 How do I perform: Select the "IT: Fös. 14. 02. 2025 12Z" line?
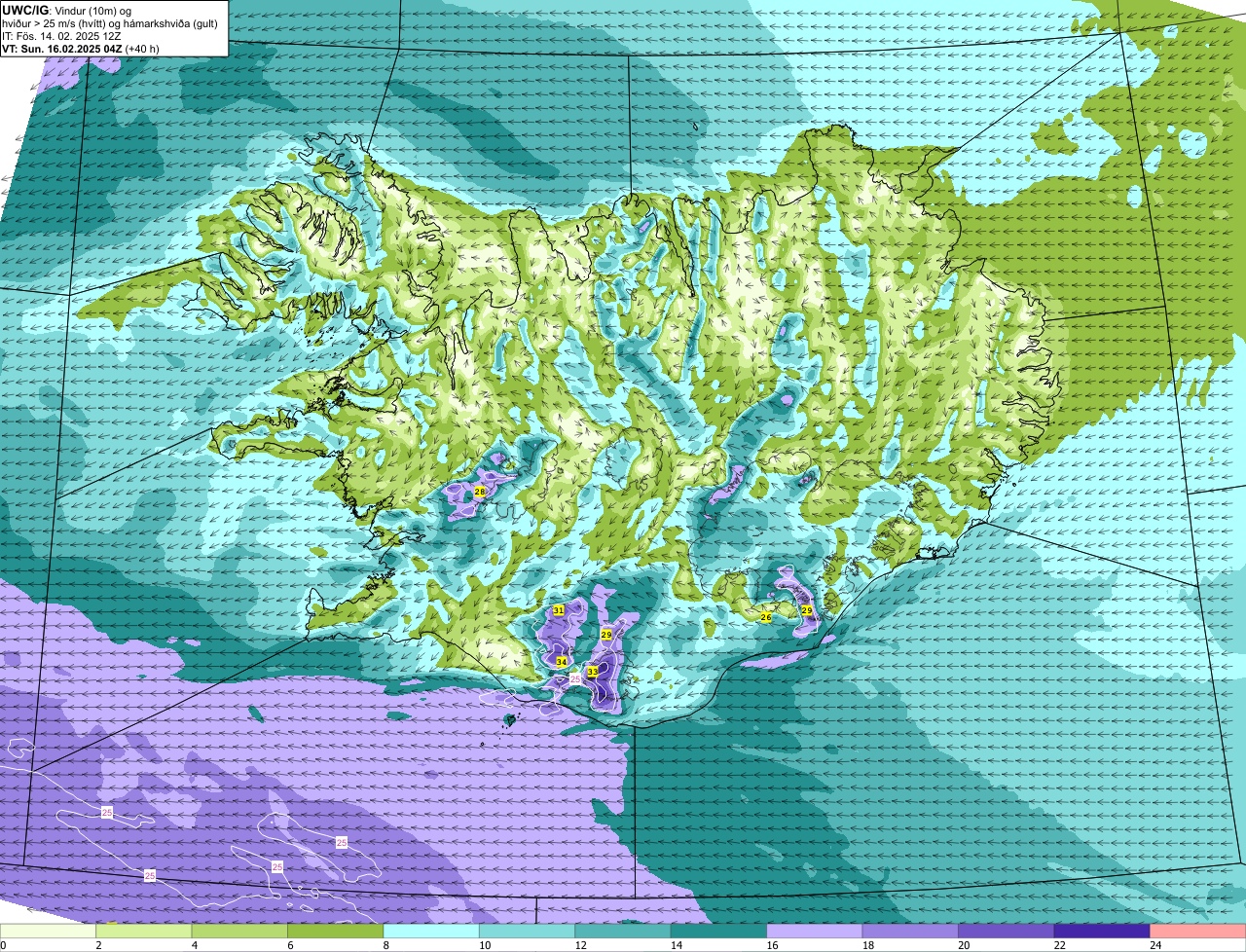coord(63,36)
